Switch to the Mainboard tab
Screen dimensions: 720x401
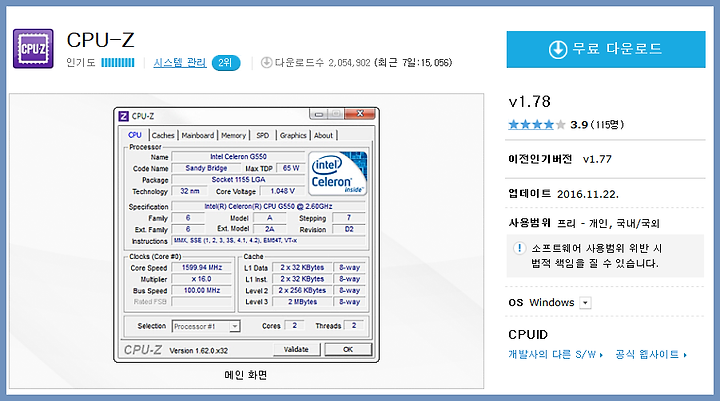click(x=197, y=136)
